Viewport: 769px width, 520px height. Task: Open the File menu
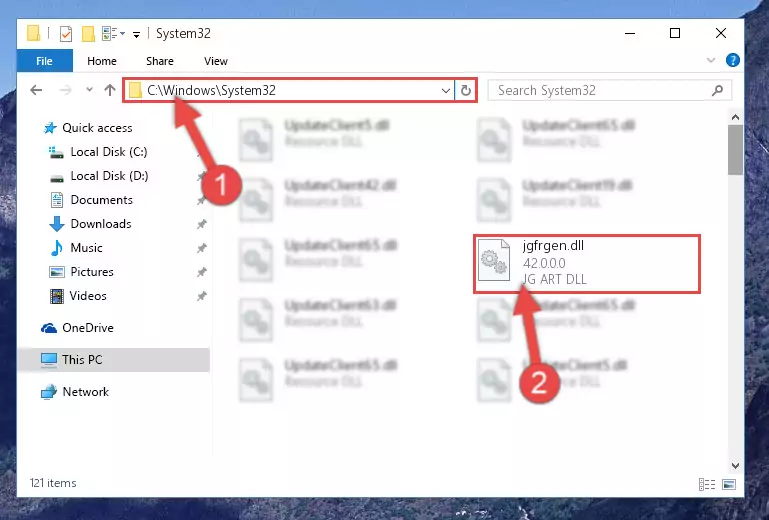pyautogui.click(x=44, y=61)
